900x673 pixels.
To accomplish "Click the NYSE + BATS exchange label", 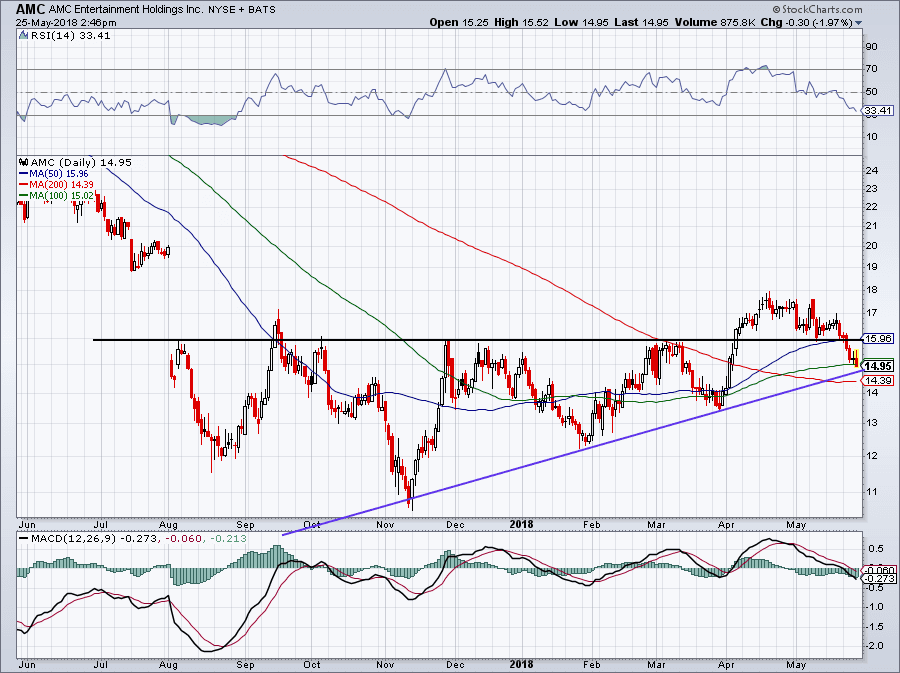I will (241, 9).
